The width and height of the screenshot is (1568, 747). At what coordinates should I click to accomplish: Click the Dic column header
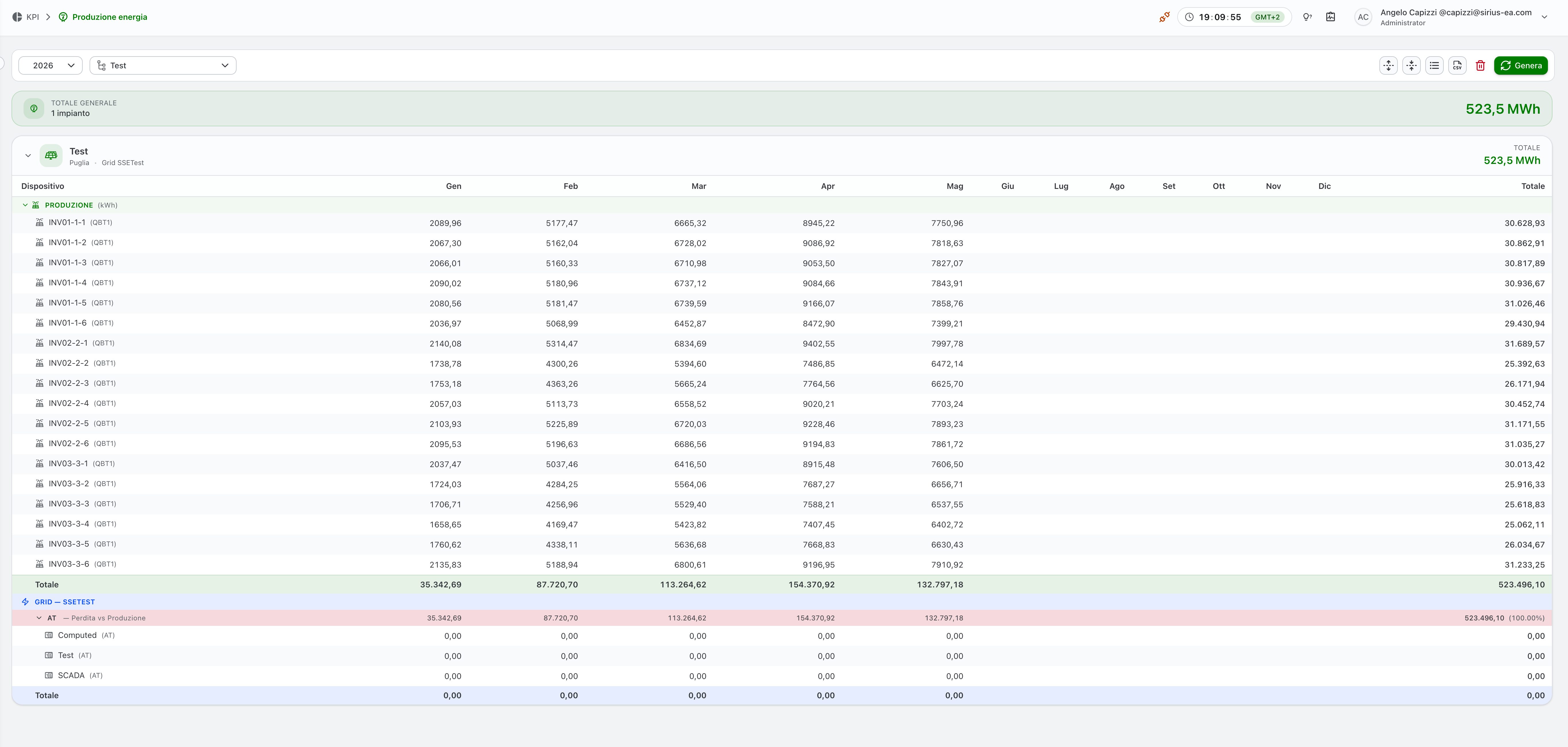[x=1325, y=186]
